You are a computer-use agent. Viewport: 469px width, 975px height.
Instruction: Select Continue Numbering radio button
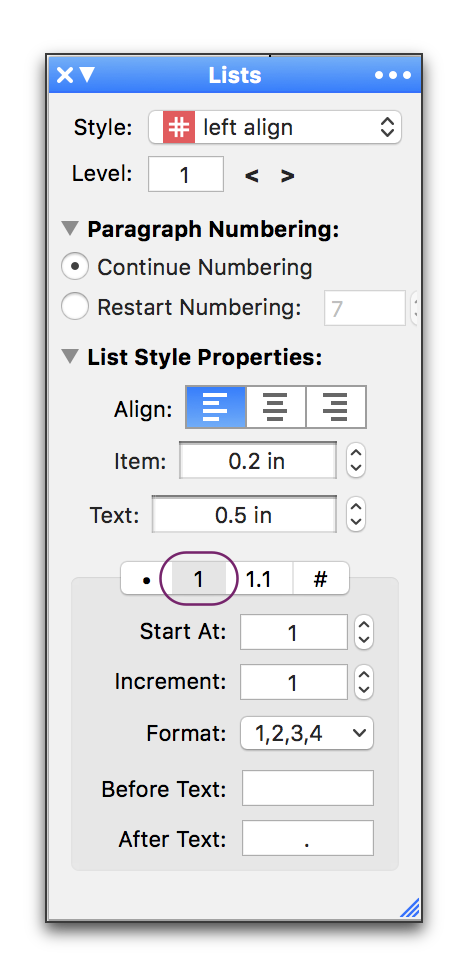pyautogui.click(x=75, y=267)
